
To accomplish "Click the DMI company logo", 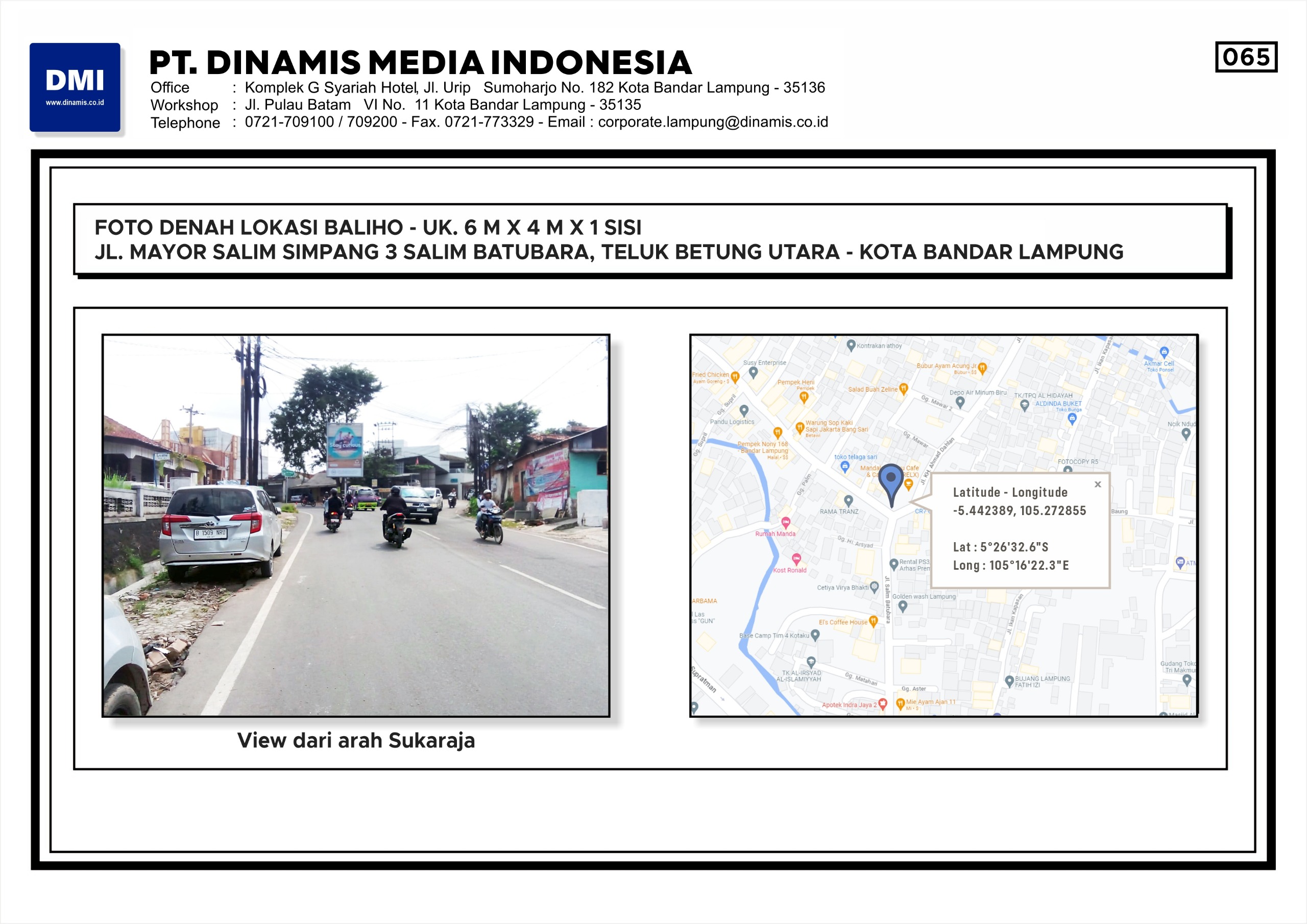I will point(75,87).
